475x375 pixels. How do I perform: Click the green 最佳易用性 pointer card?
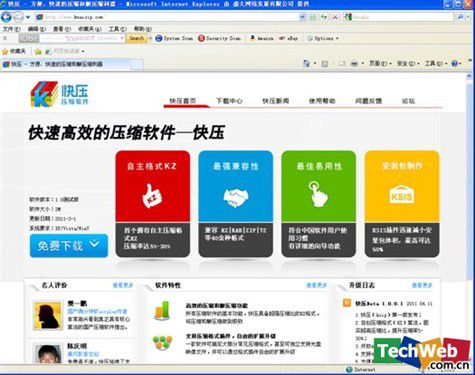(319, 204)
